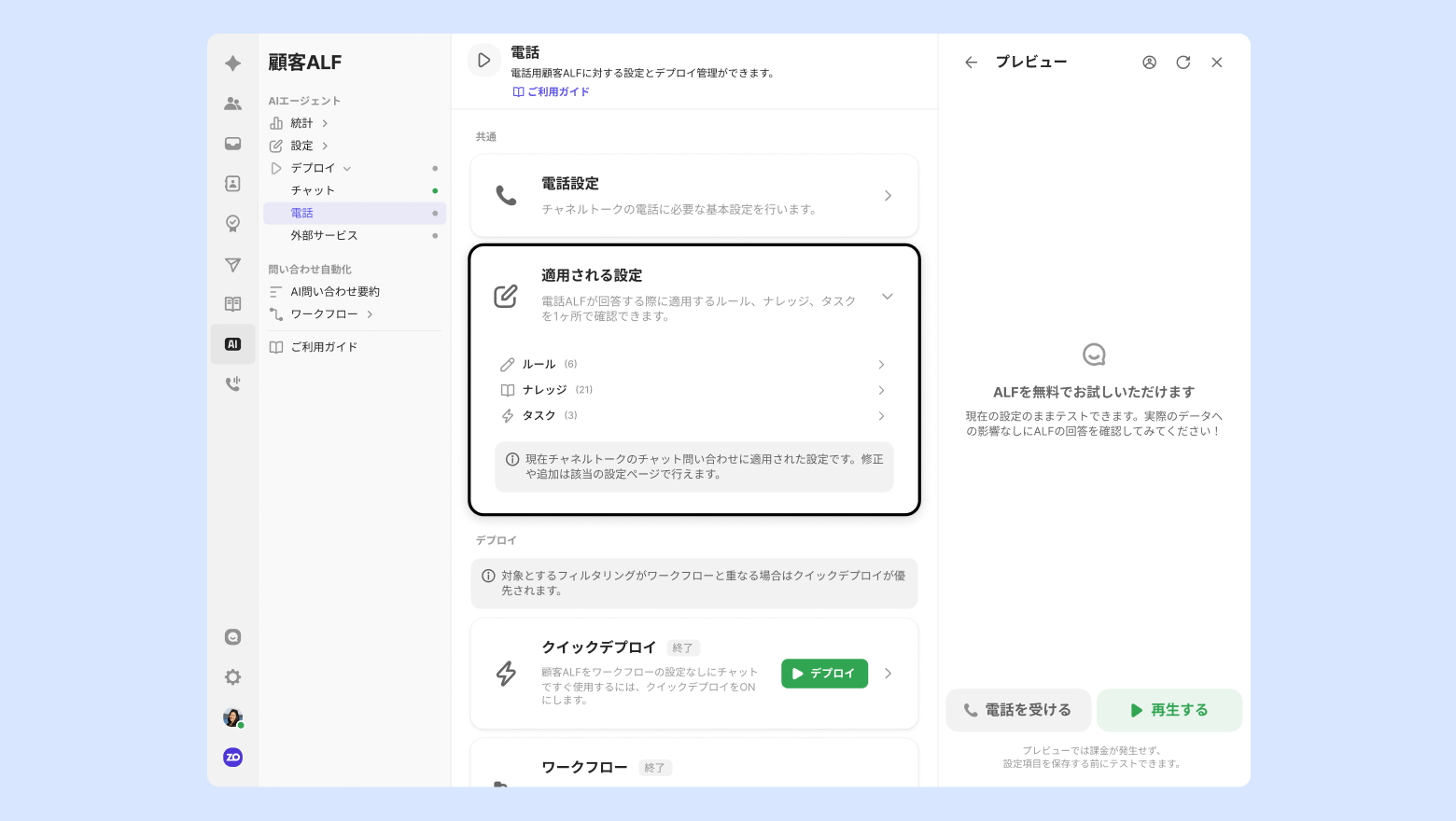Open the 電話設定 card
Viewport: 1456px width, 821px height.
pyautogui.click(x=694, y=196)
